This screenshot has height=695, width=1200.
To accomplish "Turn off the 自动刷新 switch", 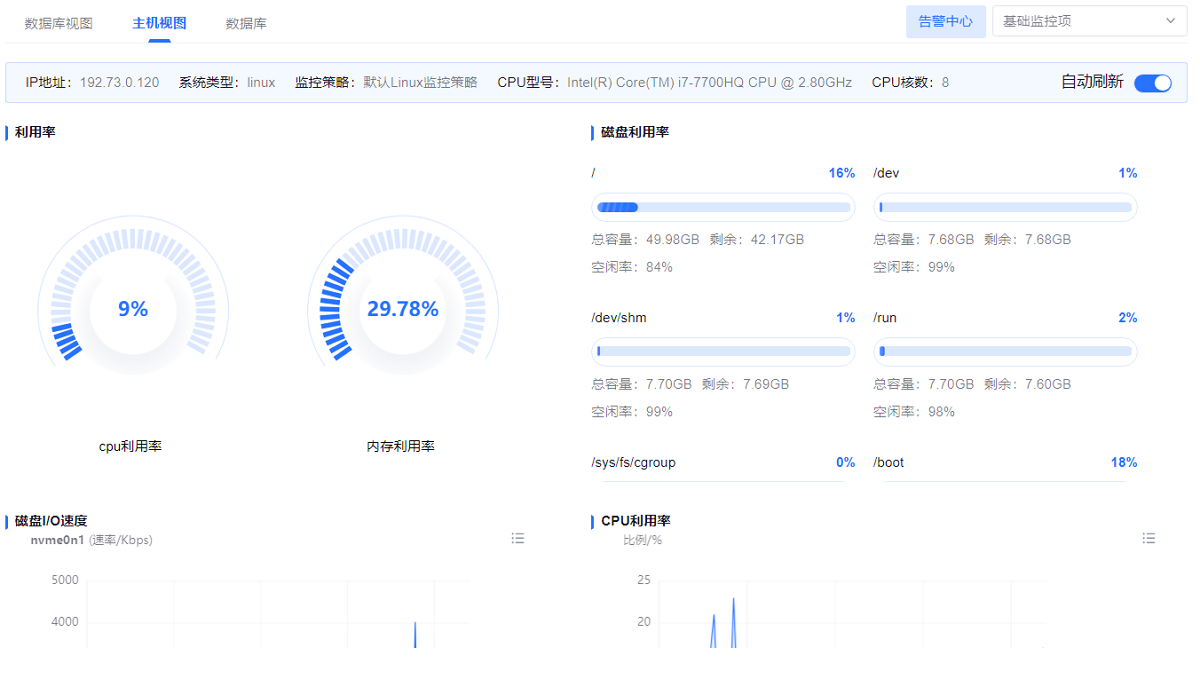I will [1152, 83].
